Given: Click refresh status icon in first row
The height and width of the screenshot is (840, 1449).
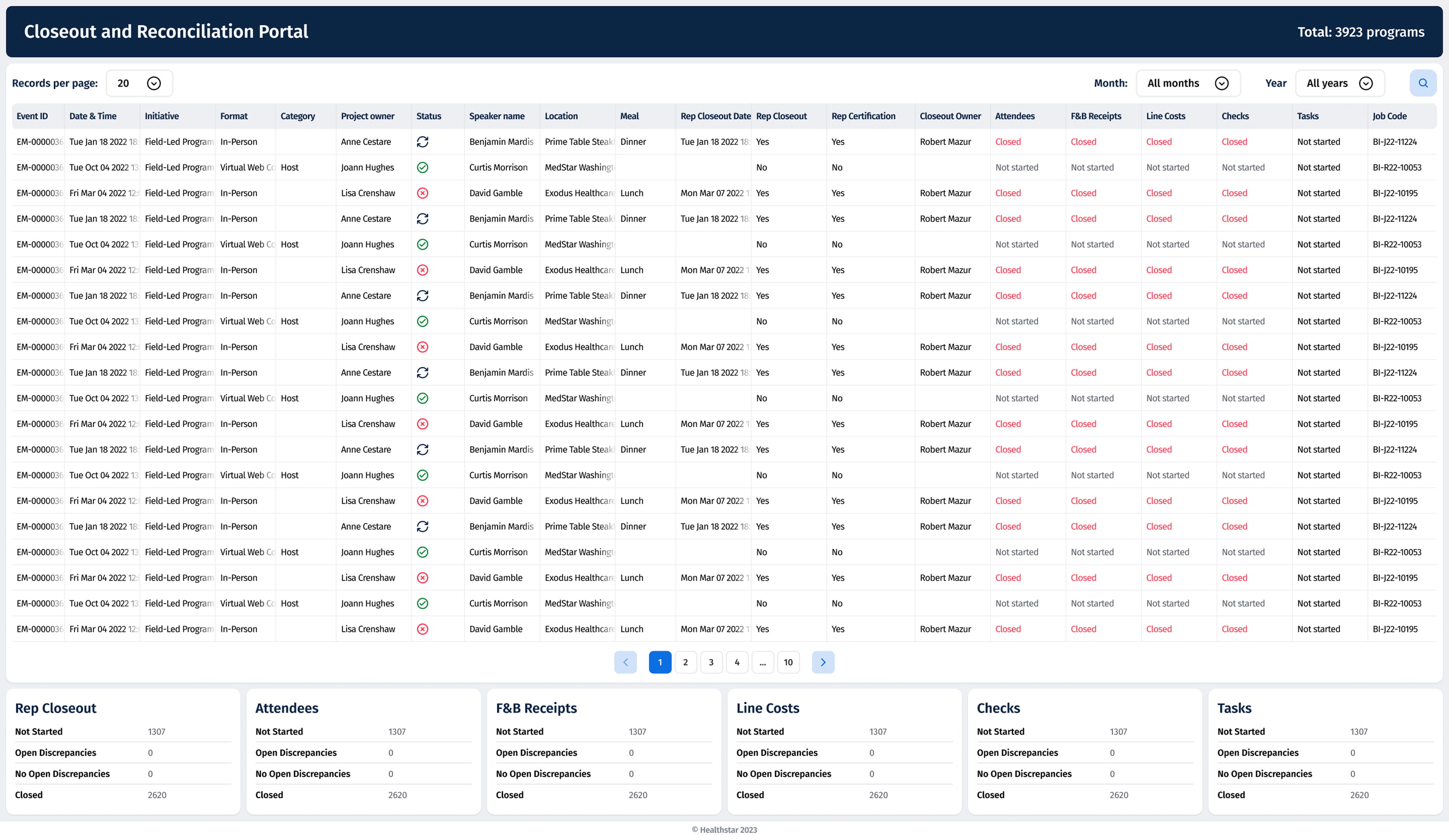Looking at the screenshot, I should [422, 142].
